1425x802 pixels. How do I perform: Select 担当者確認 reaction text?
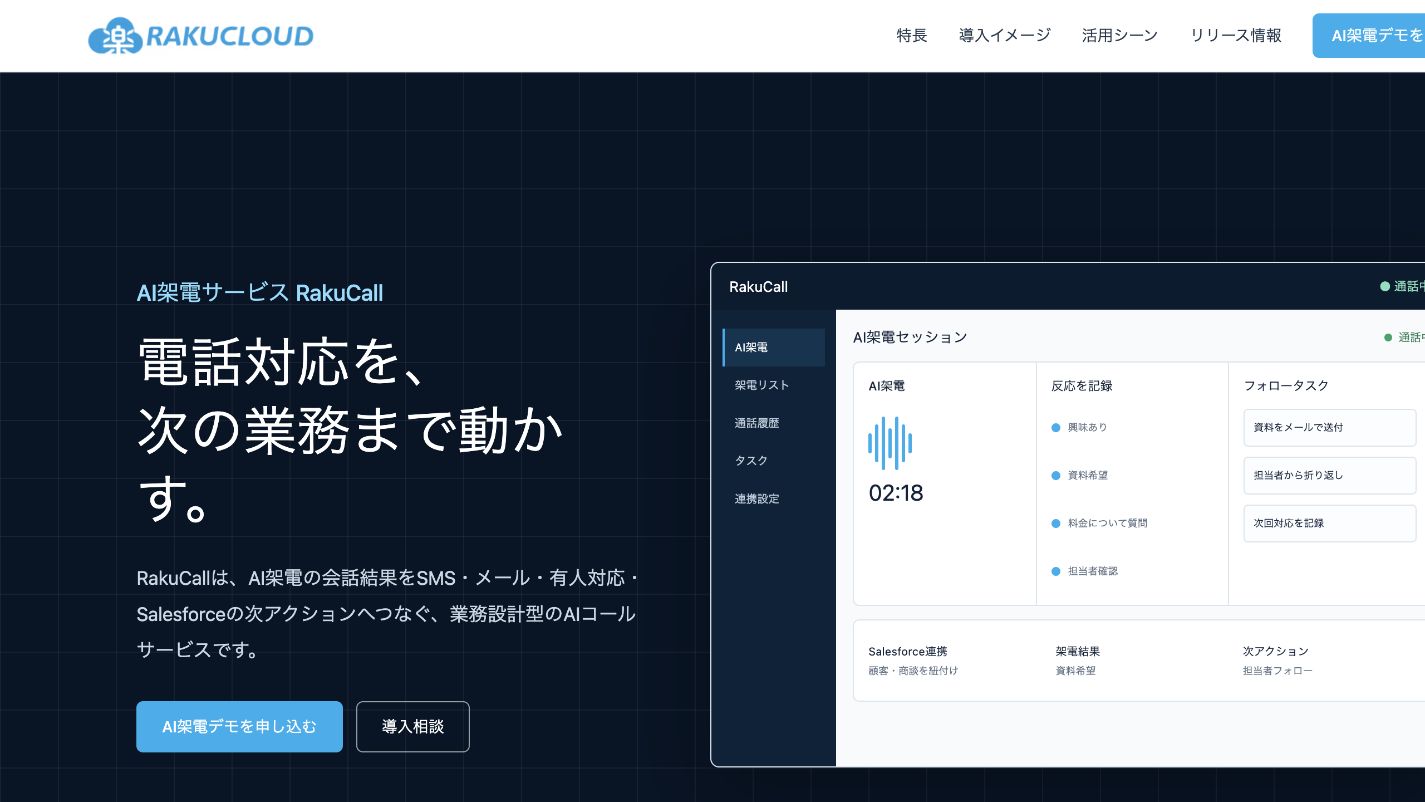tap(1093, 572)
